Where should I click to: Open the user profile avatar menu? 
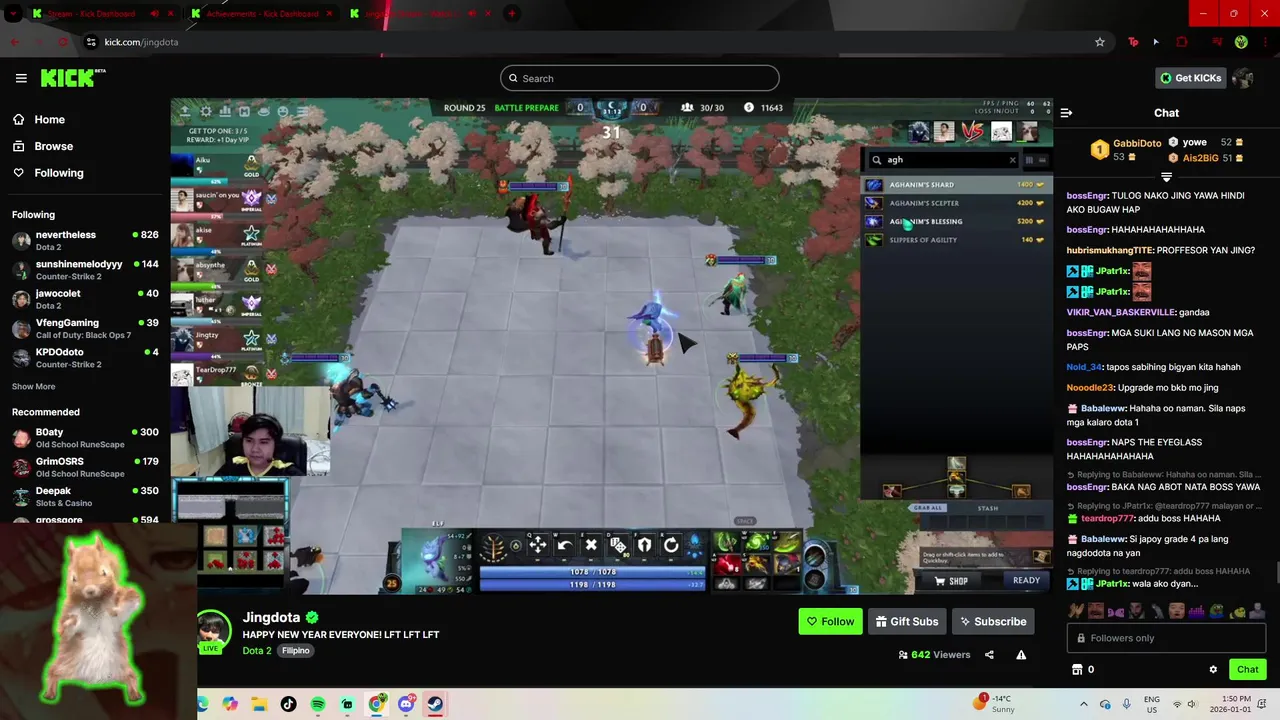[x=1243, y=78]
